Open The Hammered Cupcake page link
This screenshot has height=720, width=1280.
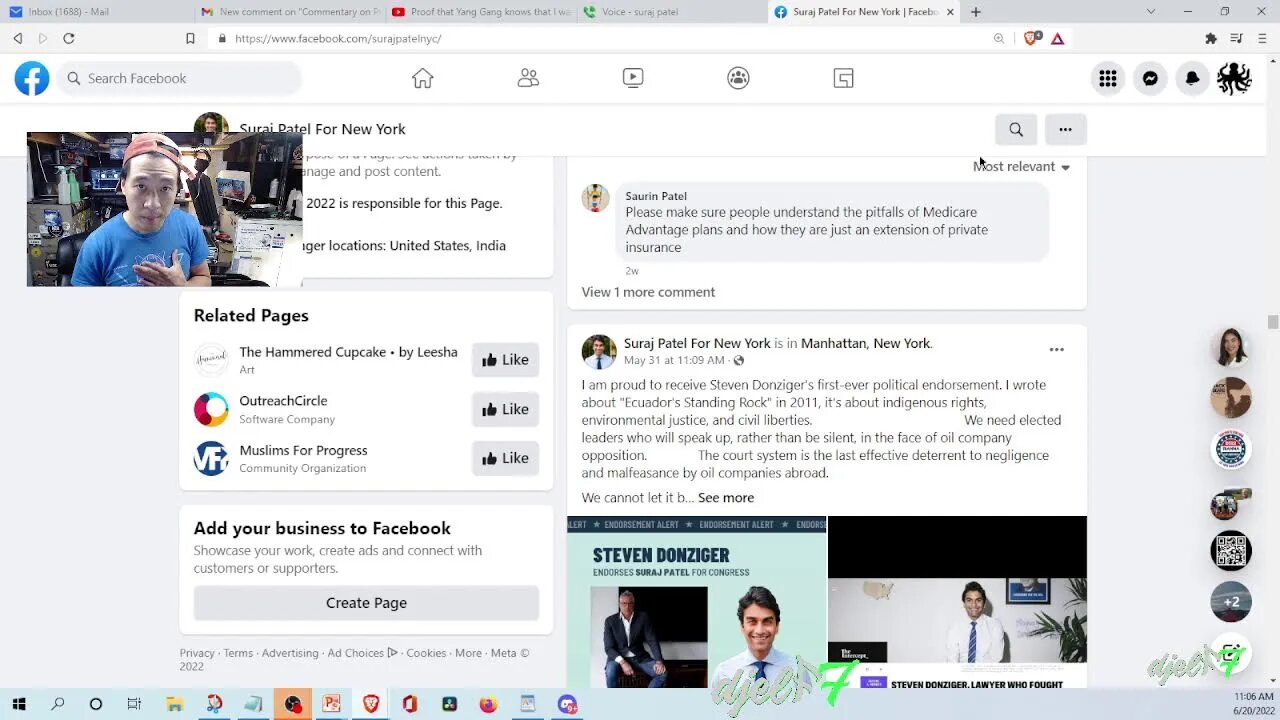[348, 352]
